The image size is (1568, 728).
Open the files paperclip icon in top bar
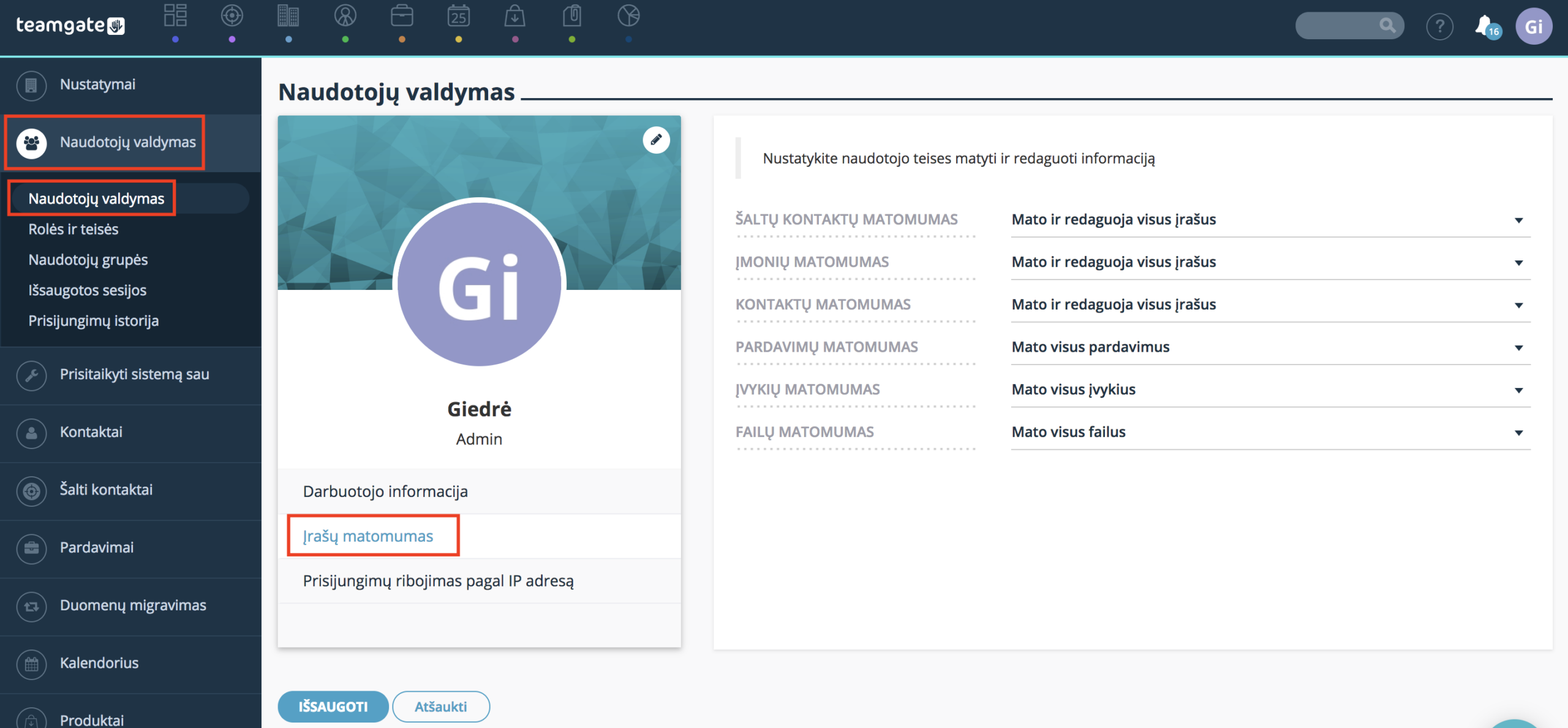(x=572, y=15)
